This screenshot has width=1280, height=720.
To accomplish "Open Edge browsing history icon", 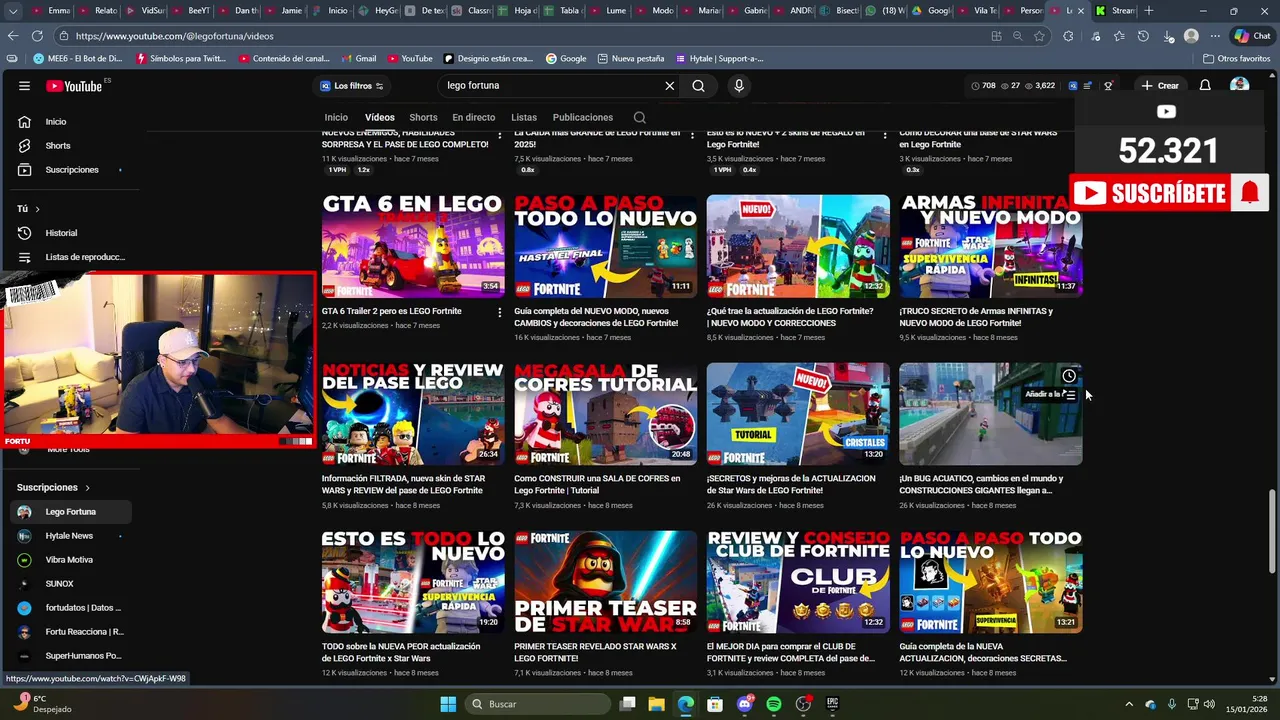I will [1143, 36].
